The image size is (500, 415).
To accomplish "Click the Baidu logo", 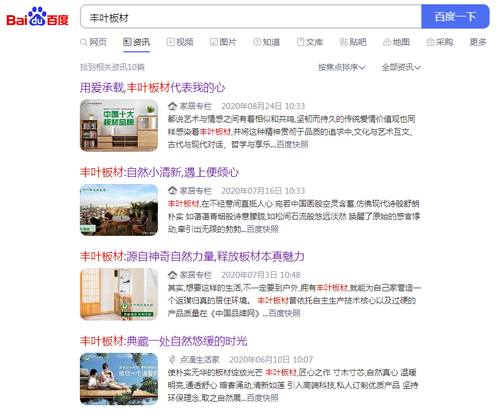I will point(37,16).
